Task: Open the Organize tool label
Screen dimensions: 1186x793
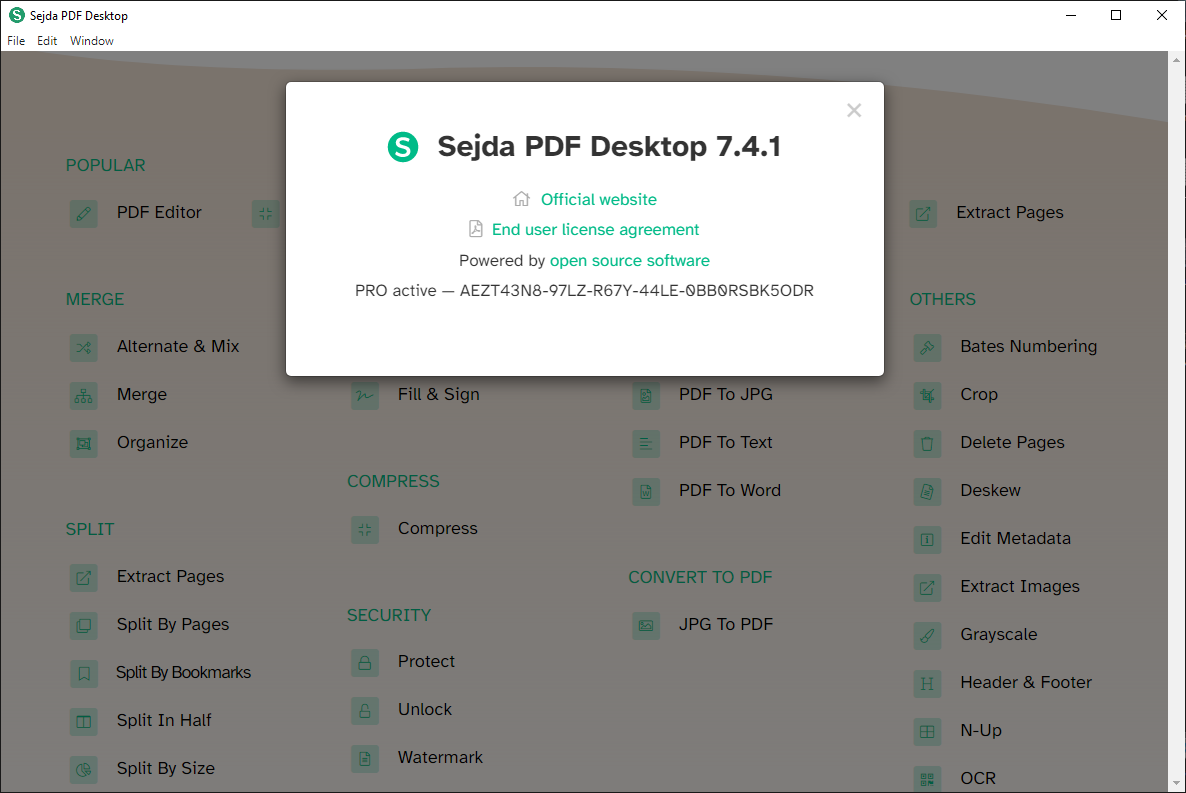Action: pyautogui.click(x=152, y=443)
